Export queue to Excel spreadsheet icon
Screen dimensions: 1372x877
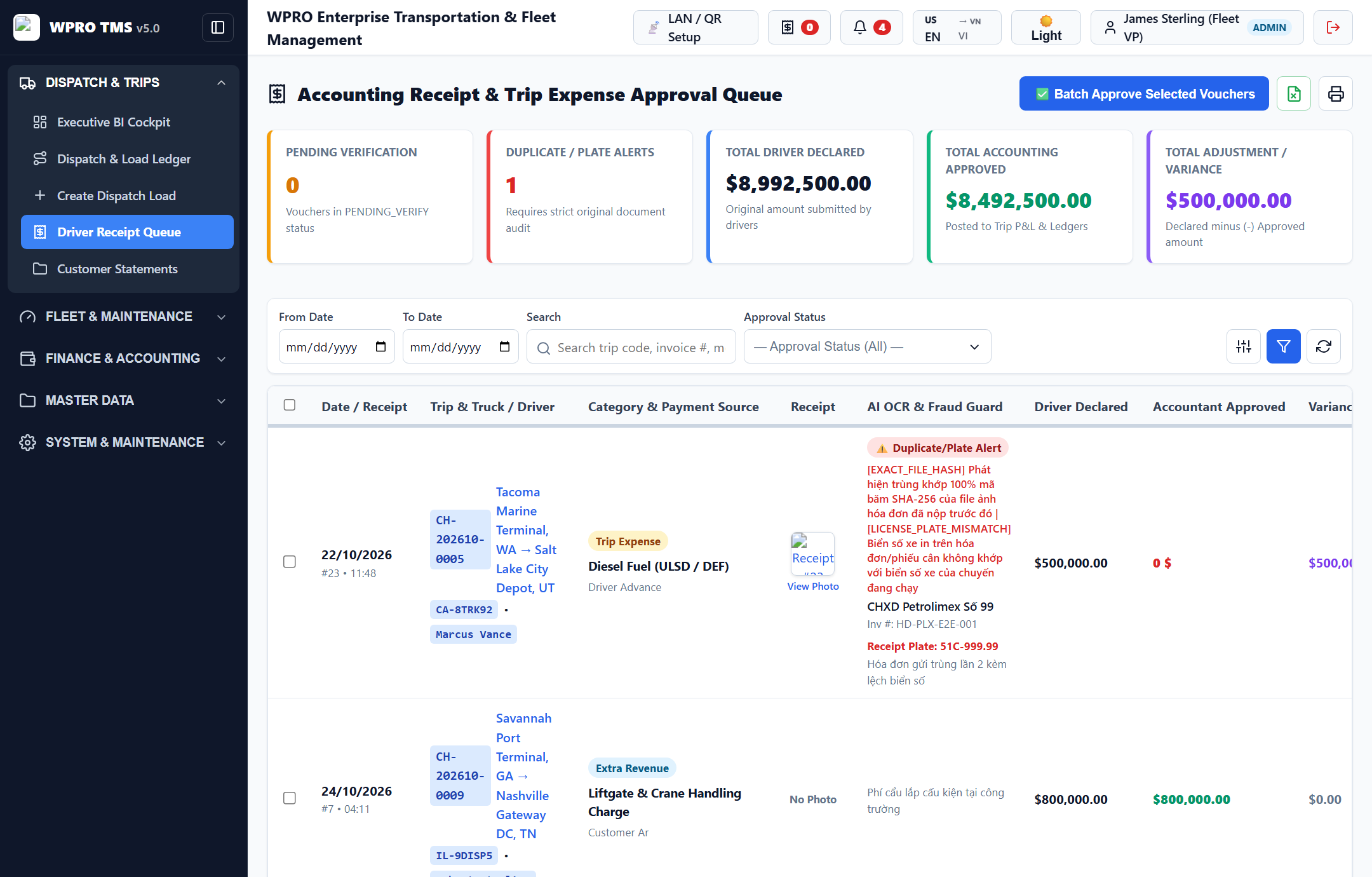tap(1294, 94)
